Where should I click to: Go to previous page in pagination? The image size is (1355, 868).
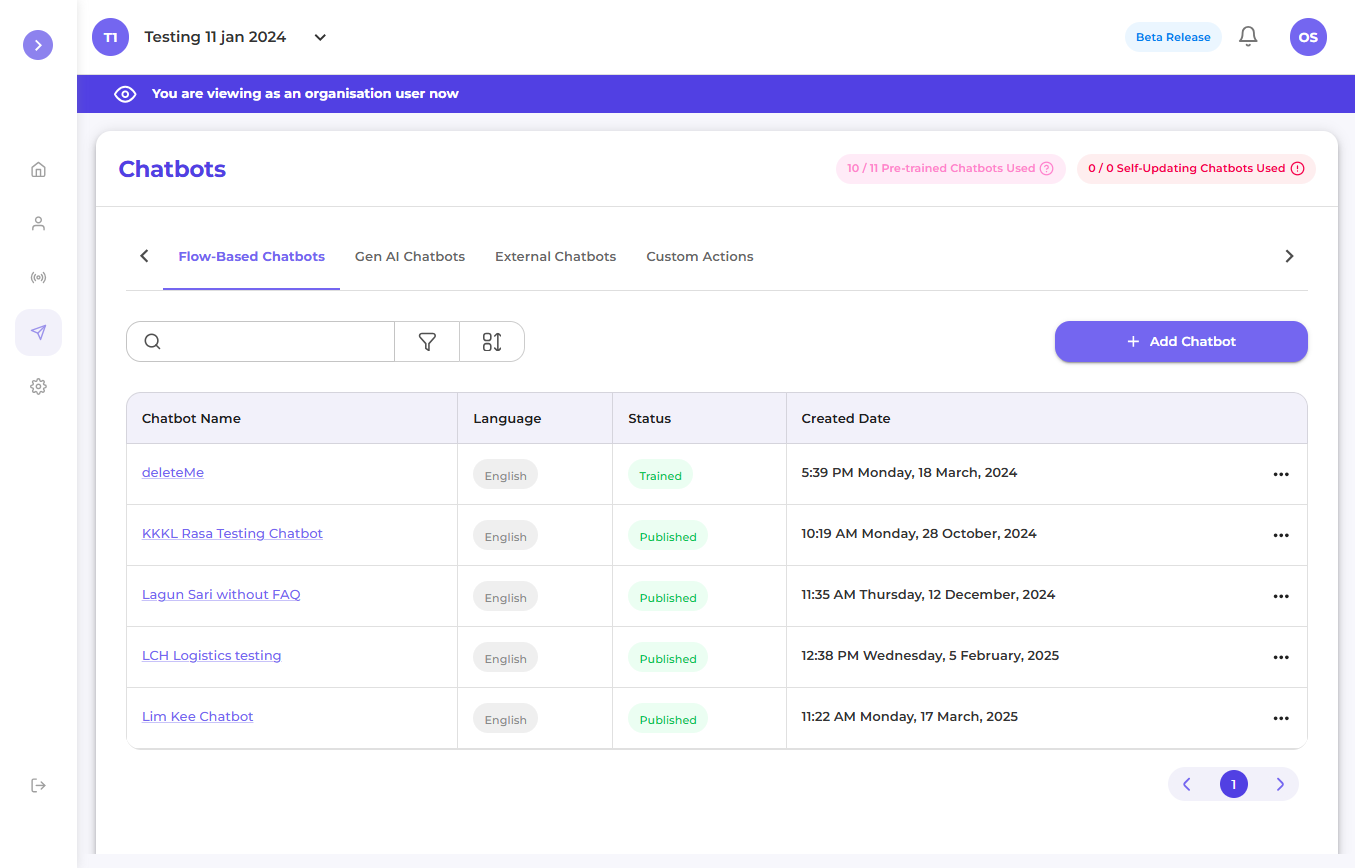(1187, 785)
